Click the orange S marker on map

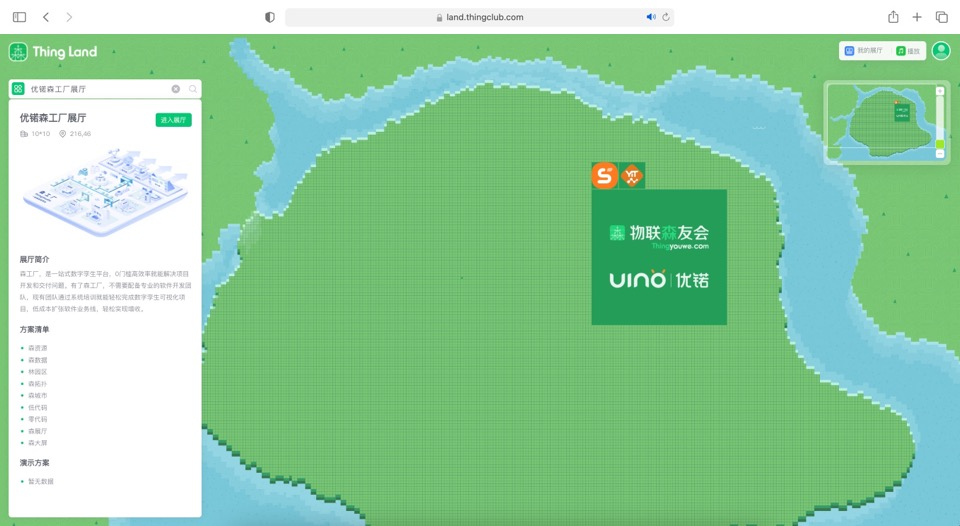[604, 176]
